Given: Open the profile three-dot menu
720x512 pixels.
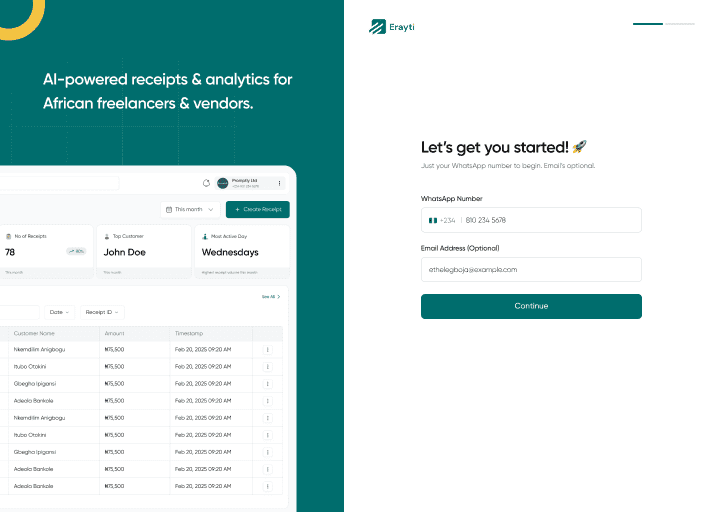Looking at the screenshot, I should click(x=280, y=183).
